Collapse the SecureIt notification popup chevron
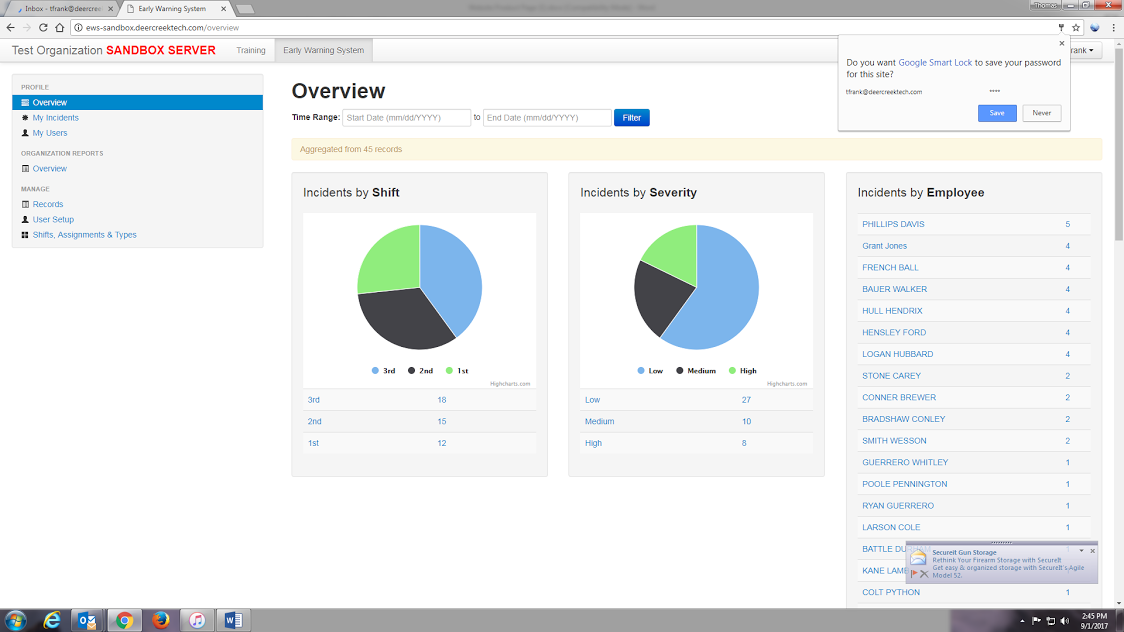 click(x=1081, y=551)
